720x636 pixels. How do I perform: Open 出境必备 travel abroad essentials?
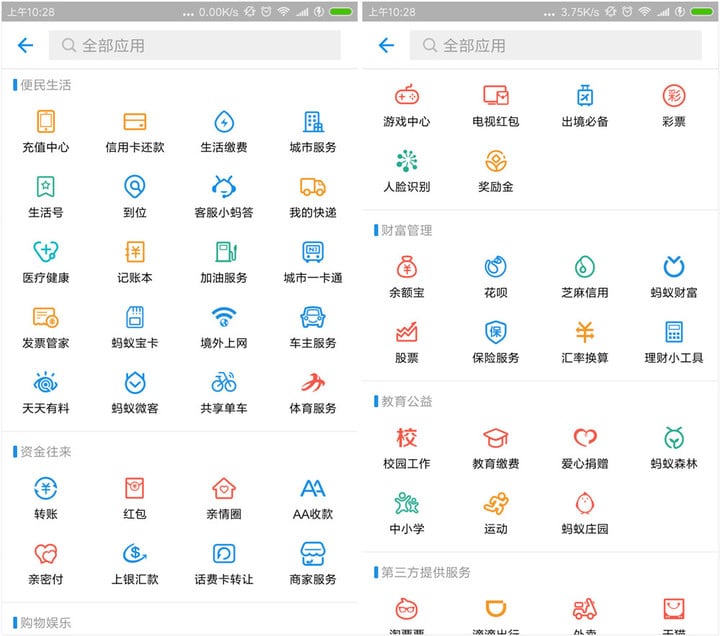(x=585, y=95)
